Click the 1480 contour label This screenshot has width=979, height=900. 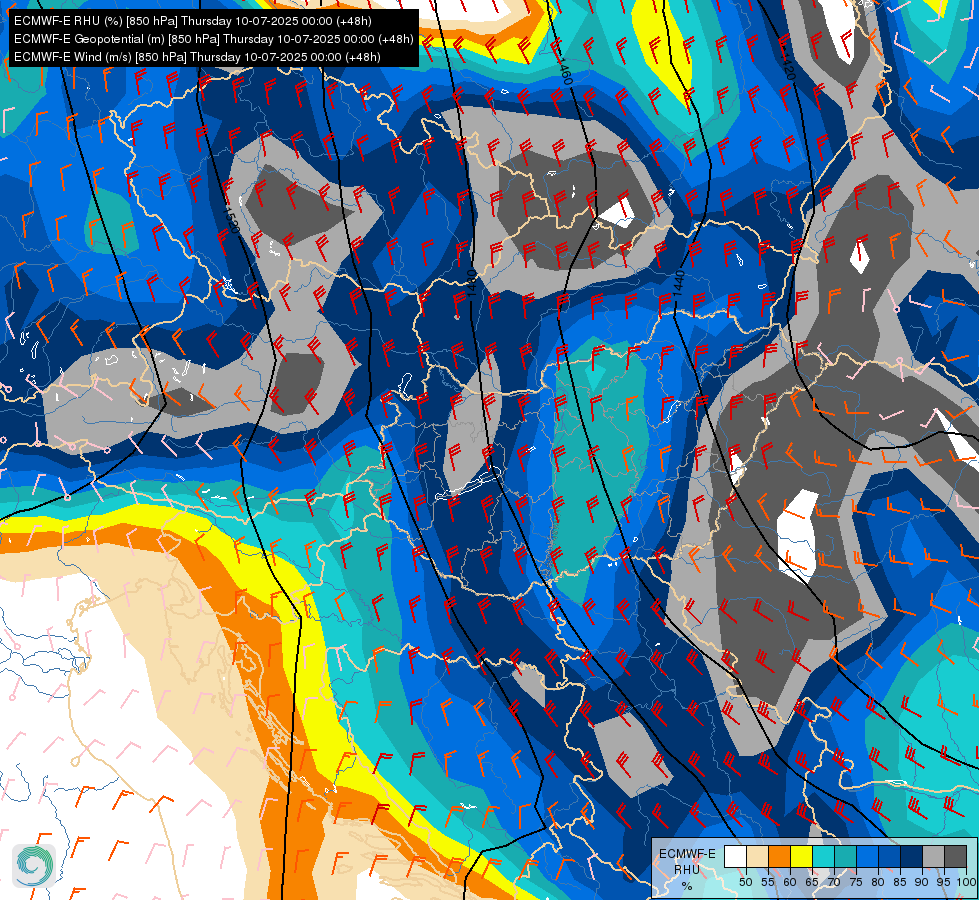coord(472,284)
